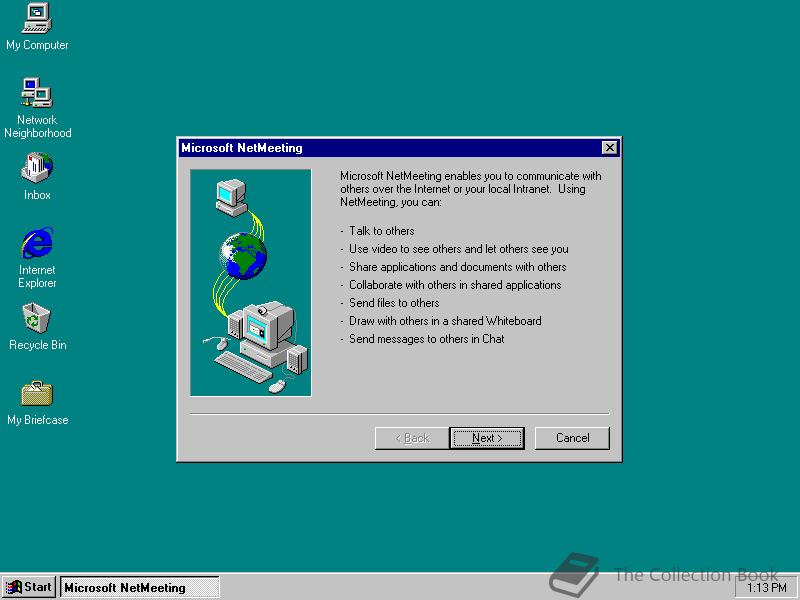This screenshot has width=800, height=600.
Task: Click 'Send files to others' line
Action: click(x=394, y=303)
